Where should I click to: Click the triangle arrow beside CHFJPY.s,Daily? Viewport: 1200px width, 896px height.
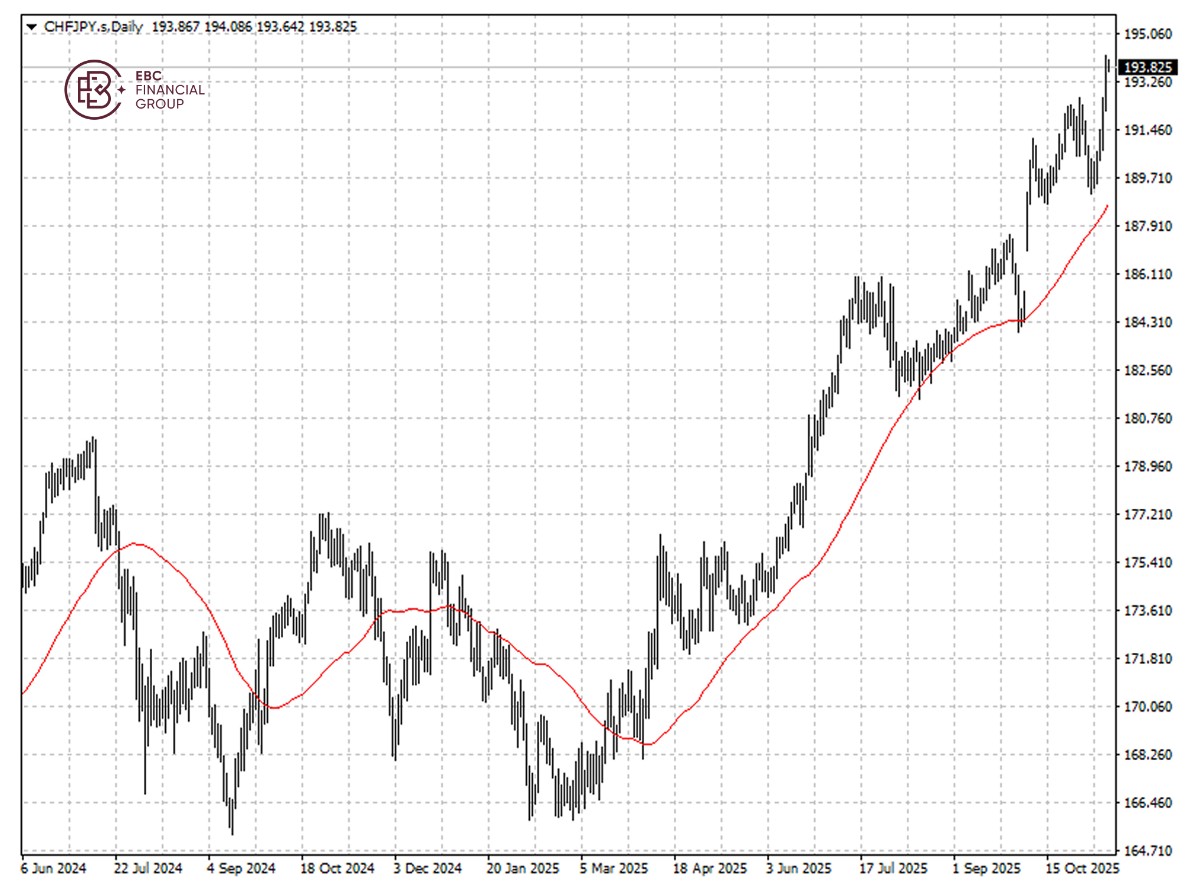31,27
